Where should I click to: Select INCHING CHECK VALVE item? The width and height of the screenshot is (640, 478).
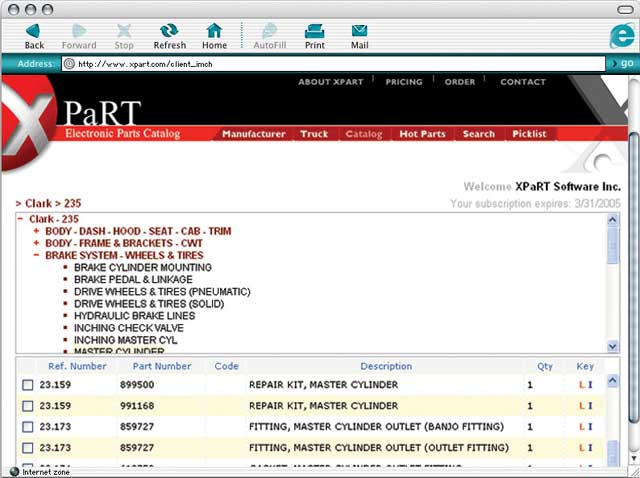point(129,328)
